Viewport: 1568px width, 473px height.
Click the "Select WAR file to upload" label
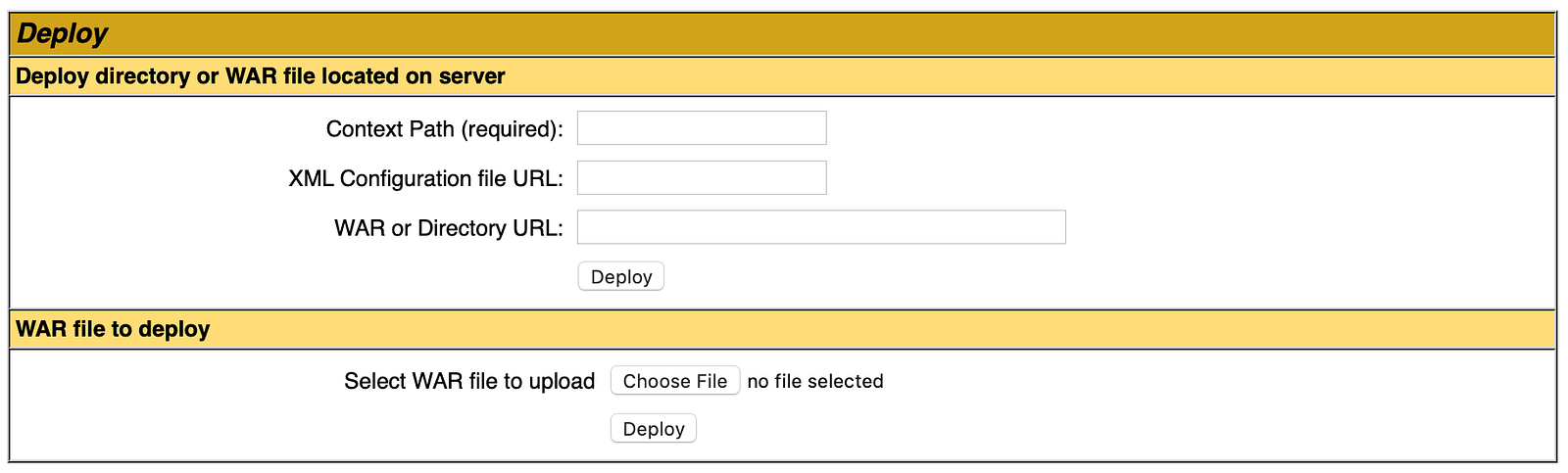coord(469,381)
